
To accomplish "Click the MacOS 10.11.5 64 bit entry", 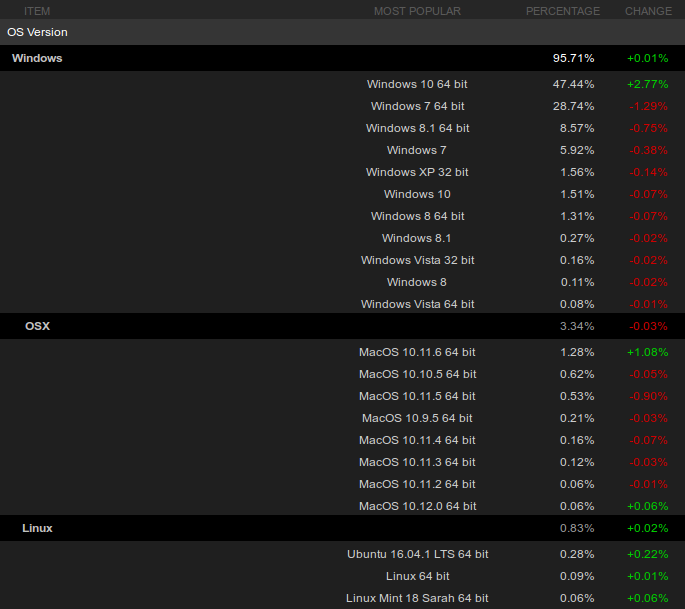I will [x=417, y=396].
